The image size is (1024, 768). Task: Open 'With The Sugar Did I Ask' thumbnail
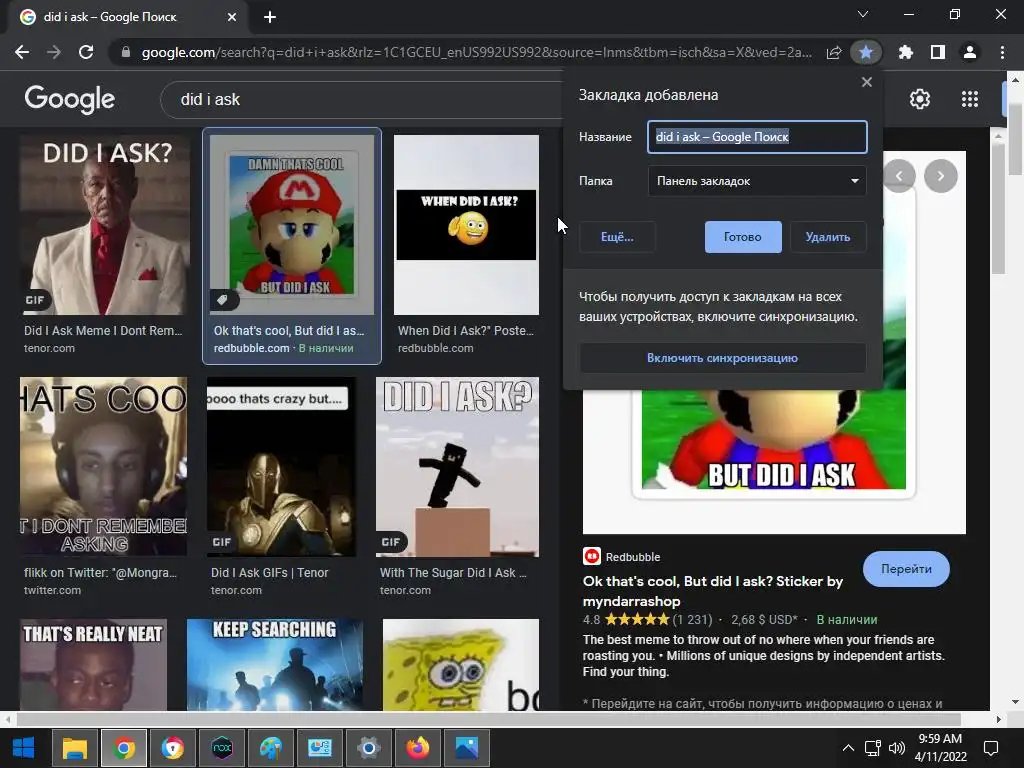458,466
